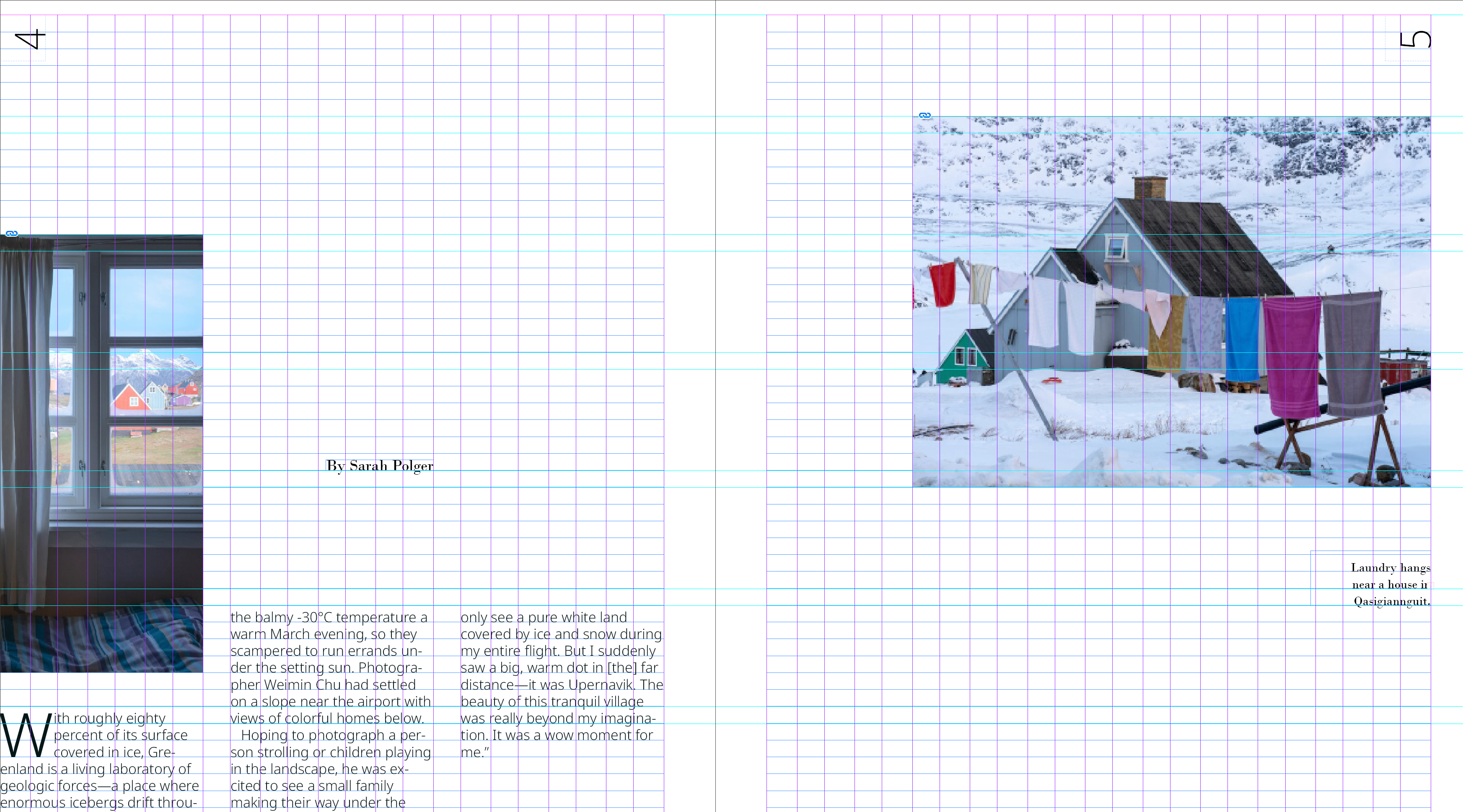Image resolution: width=1463 pixels, height=812 pixels.
Task: Click the line "distance—it was Upernavik. The"
Action: 562,685
